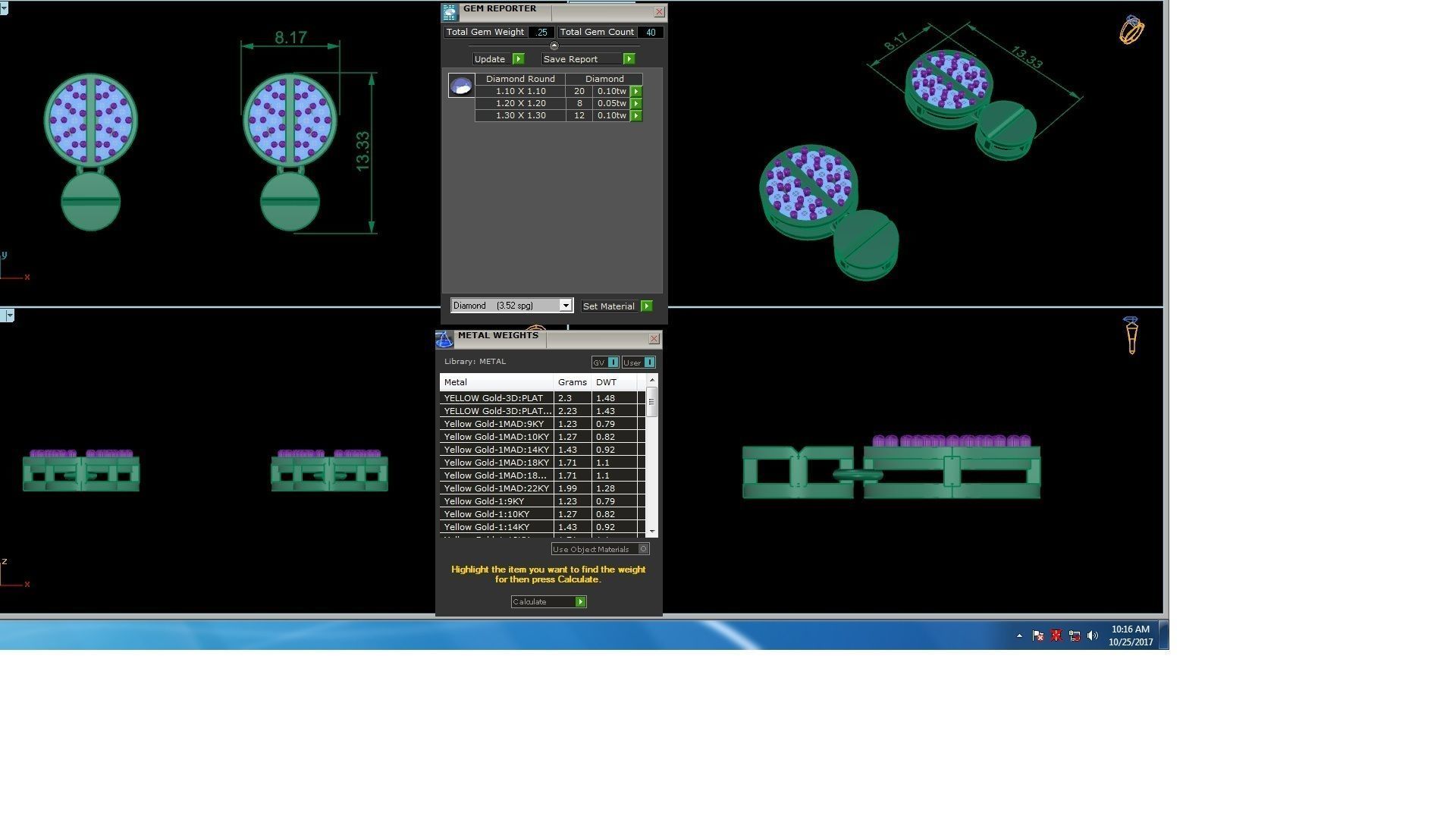Click the Gem Reporter panel icon
Image resolution: width=1456 pixels, height=819 pixels.
[450, 12]
